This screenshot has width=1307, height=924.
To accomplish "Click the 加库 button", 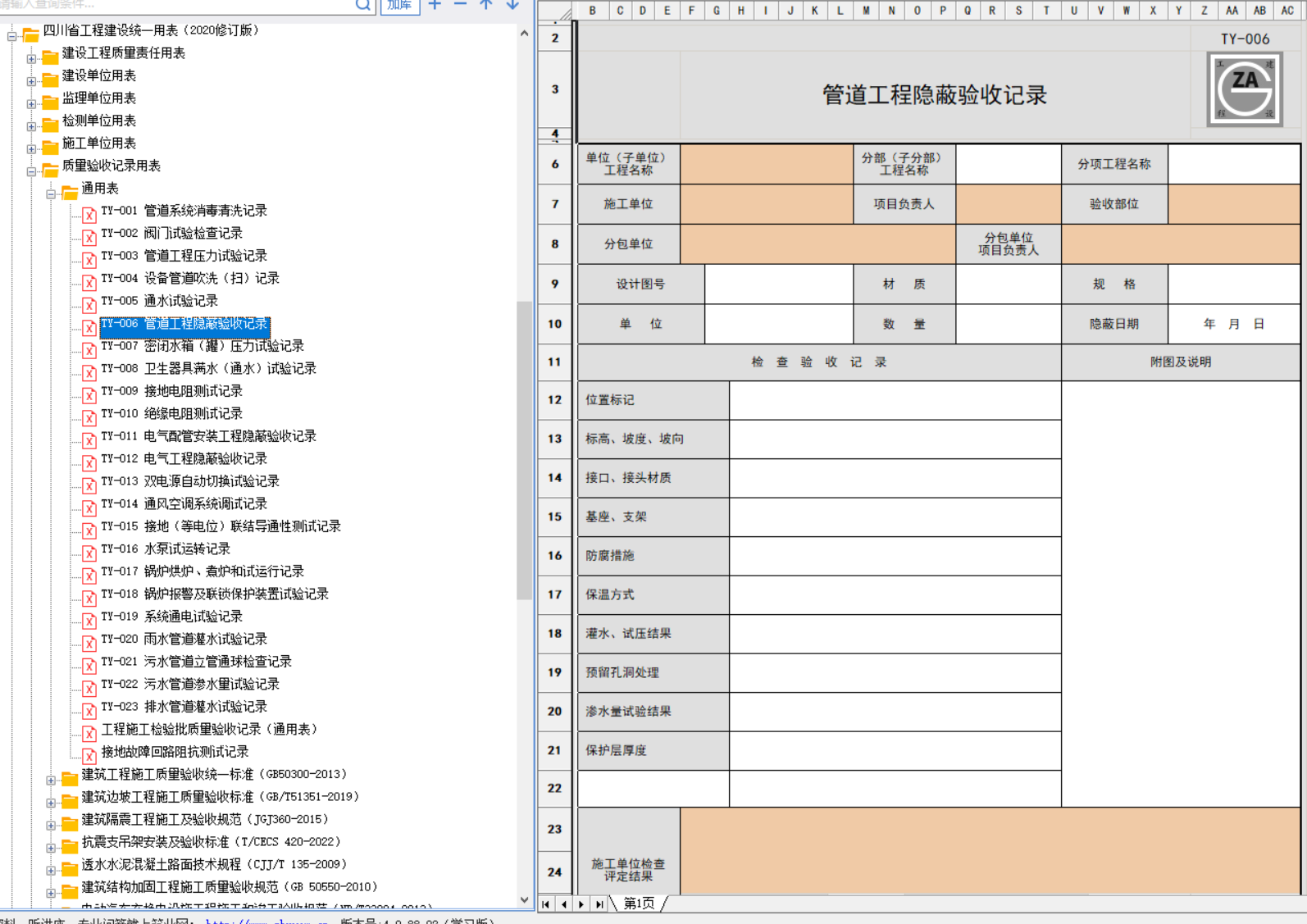I will [399, 5].
